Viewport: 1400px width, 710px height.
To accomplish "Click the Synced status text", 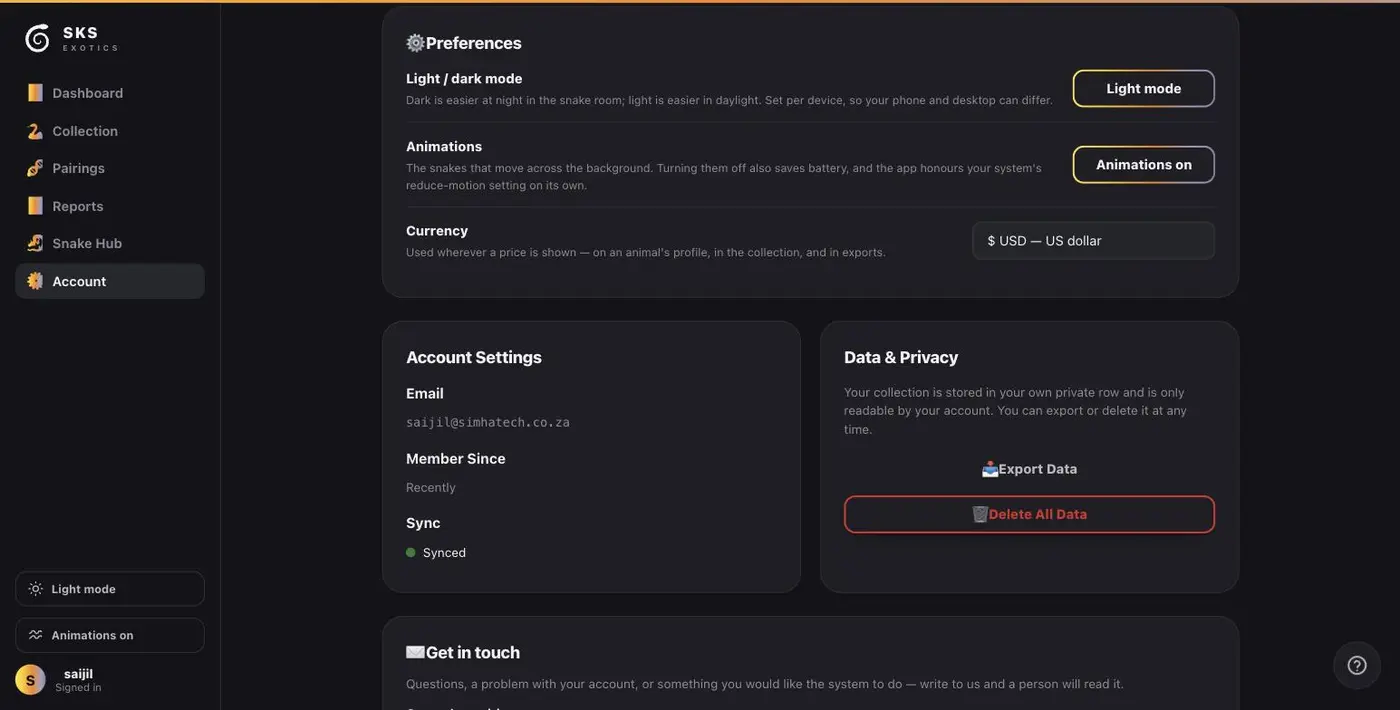I will tap(444, 552).
